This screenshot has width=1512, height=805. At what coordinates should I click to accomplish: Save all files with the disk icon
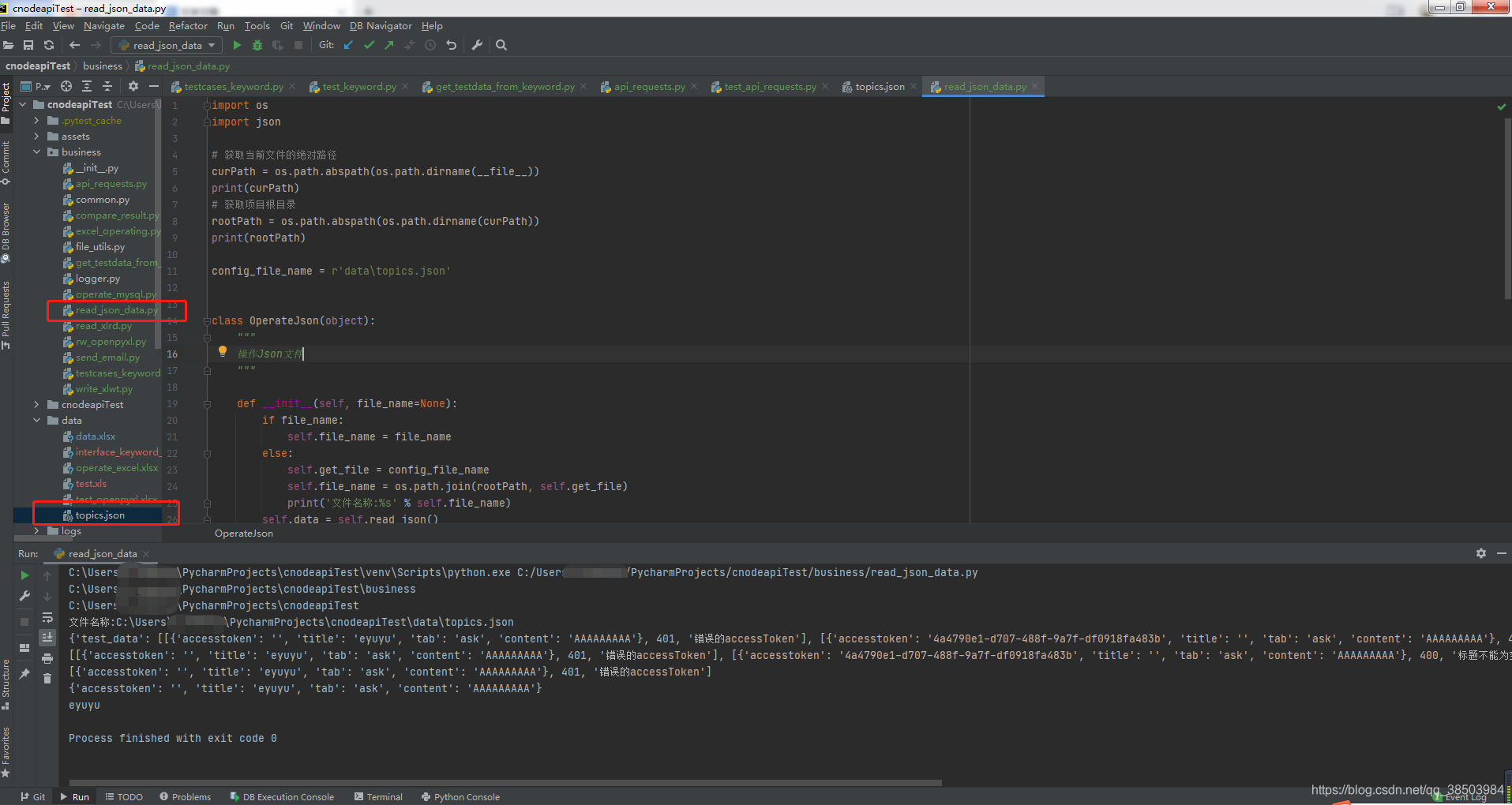(28, 45)
